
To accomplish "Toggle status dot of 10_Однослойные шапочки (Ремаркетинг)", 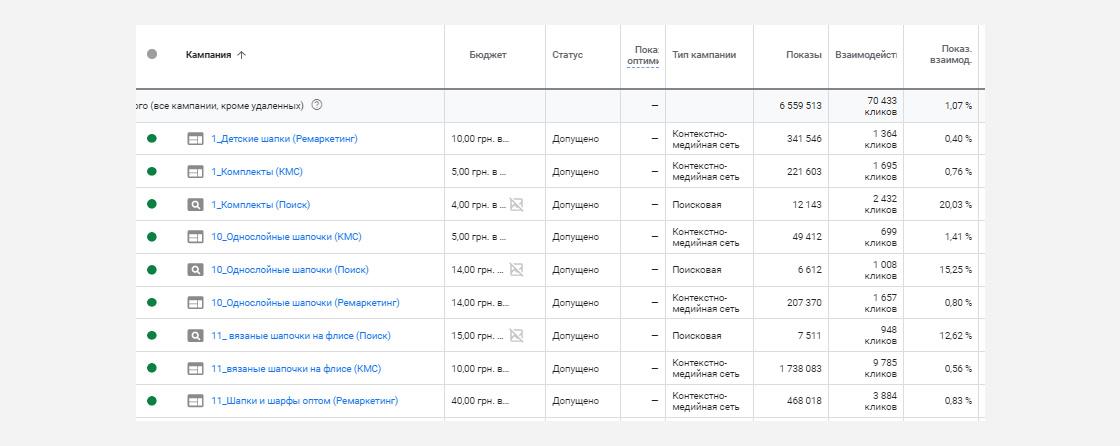I will pos(151,302).
